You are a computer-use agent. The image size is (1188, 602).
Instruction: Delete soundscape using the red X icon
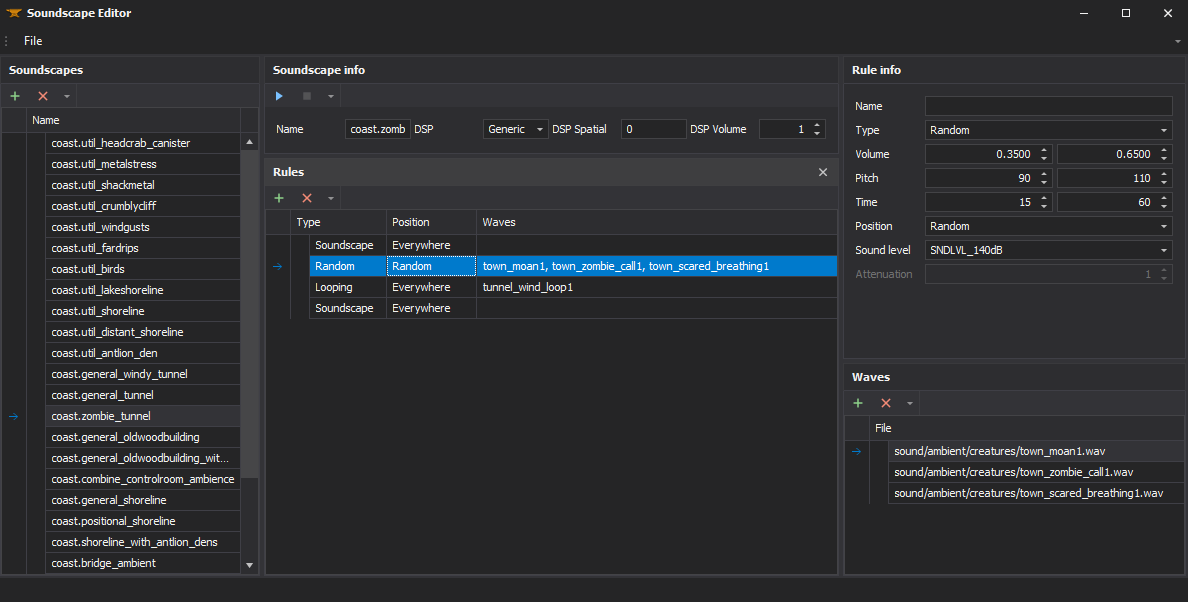point(43,96)
